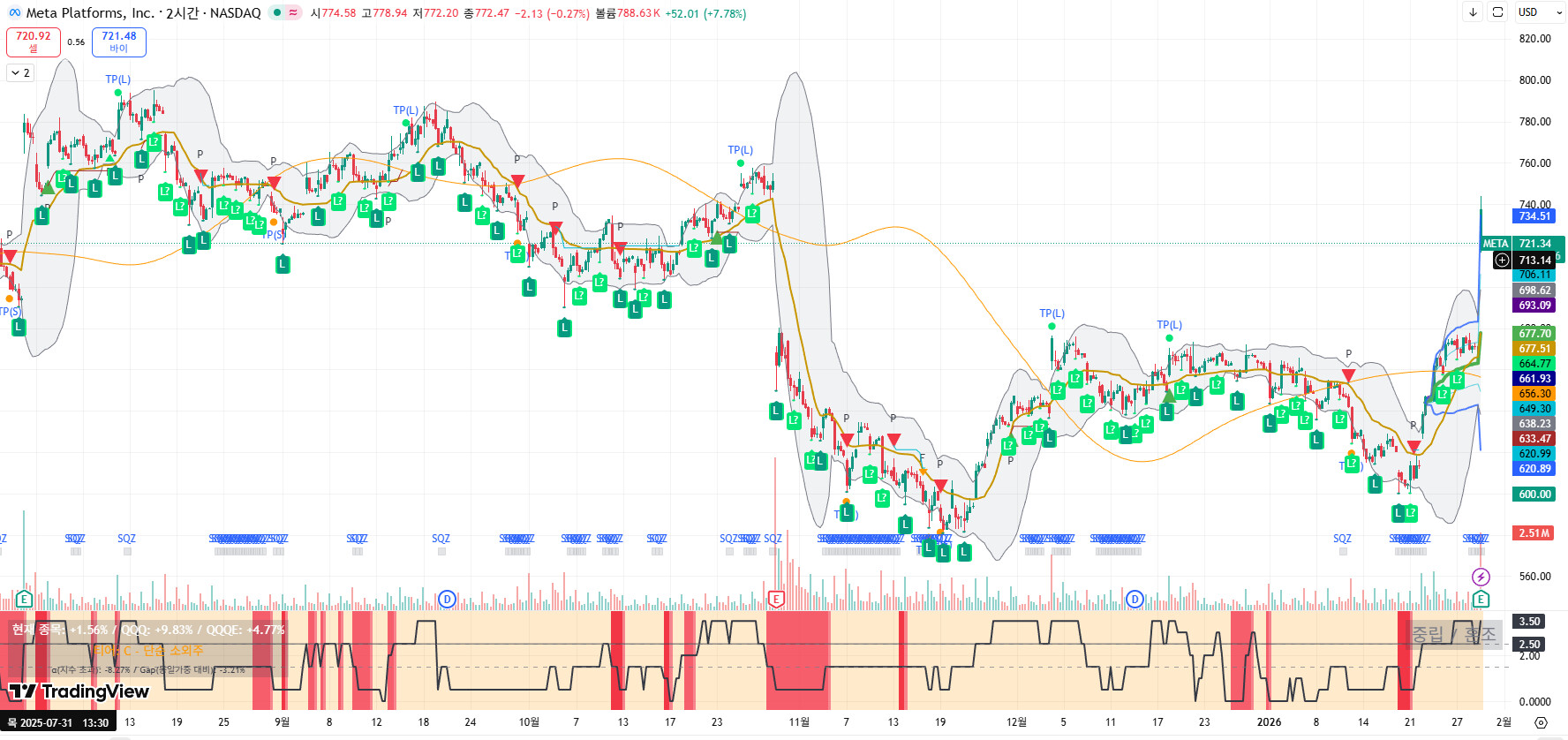The height and width of the screenshot is (740, 1568).
Task: Click the blue 734.51 price label
Action: point(1534,216)
